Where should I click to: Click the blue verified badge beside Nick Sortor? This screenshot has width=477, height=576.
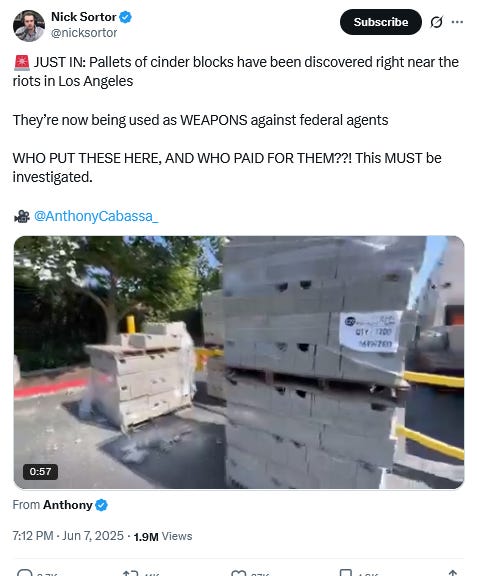[126, 17]
